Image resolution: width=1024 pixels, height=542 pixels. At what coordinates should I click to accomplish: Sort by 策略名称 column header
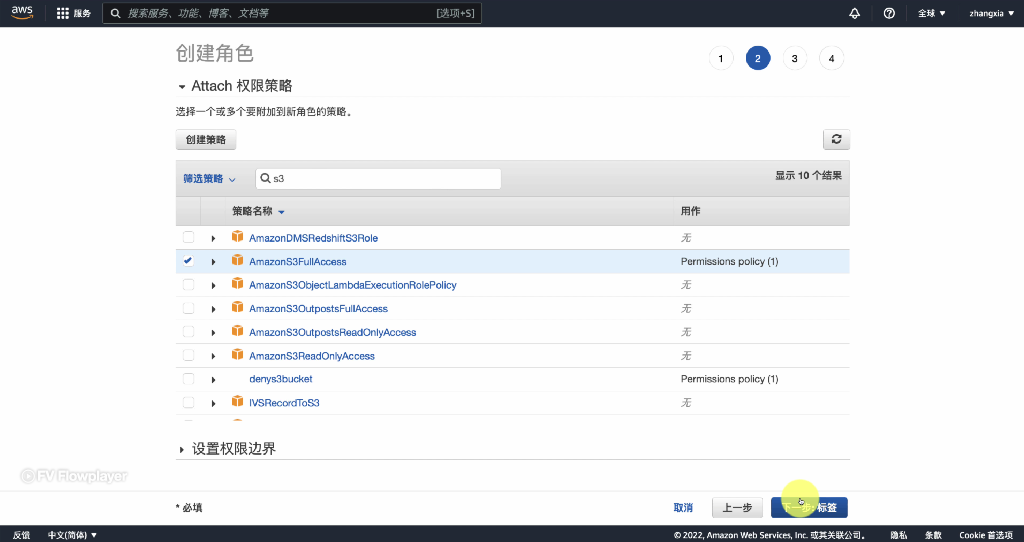click(x=258, y=211)
